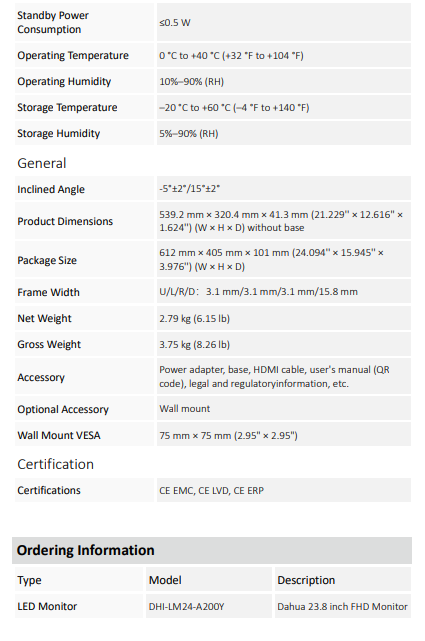The height and width of the screenshot is (641, 425).
Task: Click the Product Dimensions value cell
Action: (x=284, y=221)
